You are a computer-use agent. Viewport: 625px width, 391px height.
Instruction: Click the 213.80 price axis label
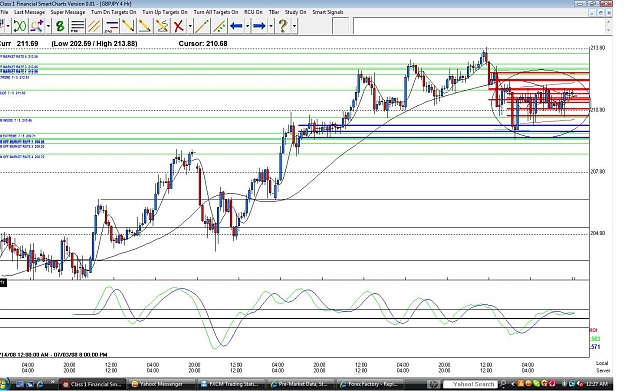click(x=597, y=48)
